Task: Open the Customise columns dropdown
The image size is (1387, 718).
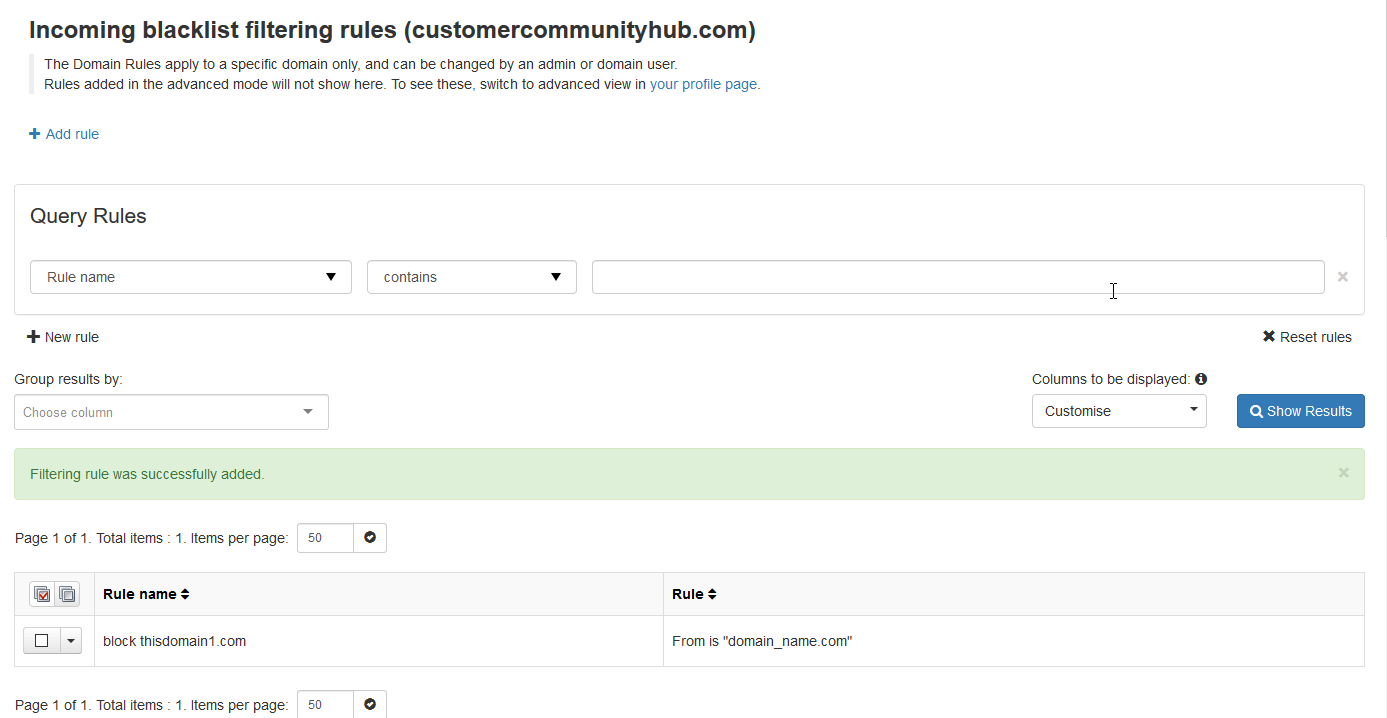Action: pos(1119,411)
